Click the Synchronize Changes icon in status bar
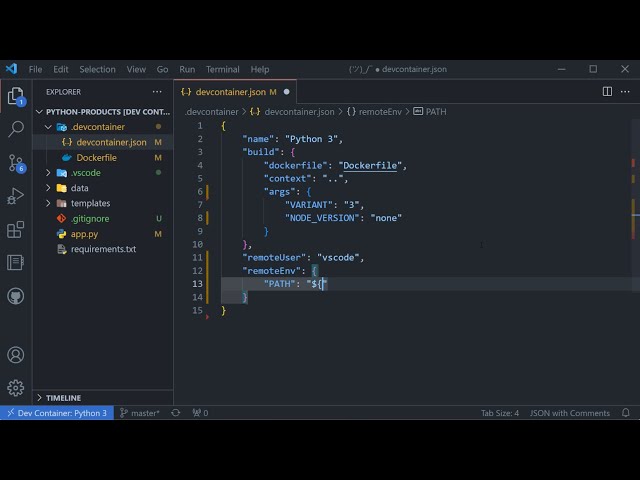Screen dimensions: 640x480 176,413
